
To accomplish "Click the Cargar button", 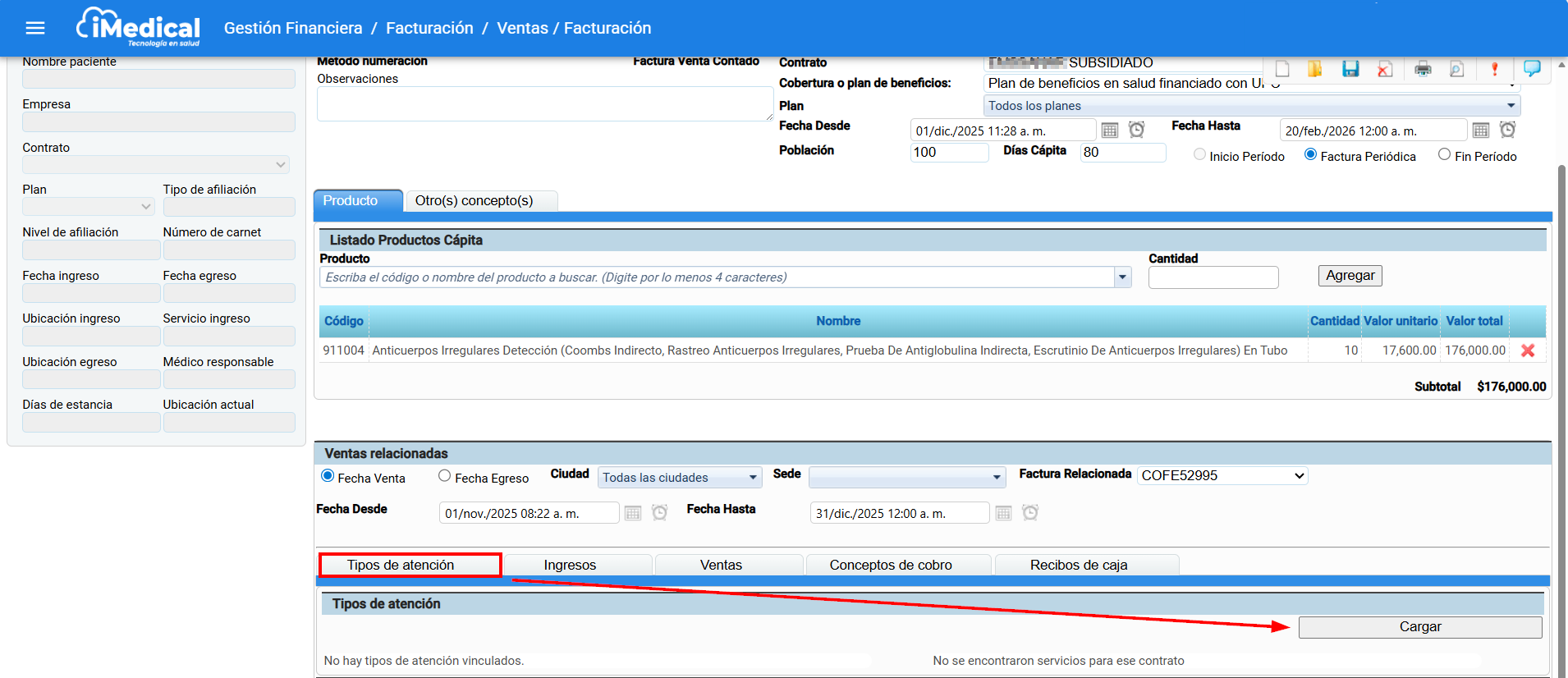I will 1419,627.
